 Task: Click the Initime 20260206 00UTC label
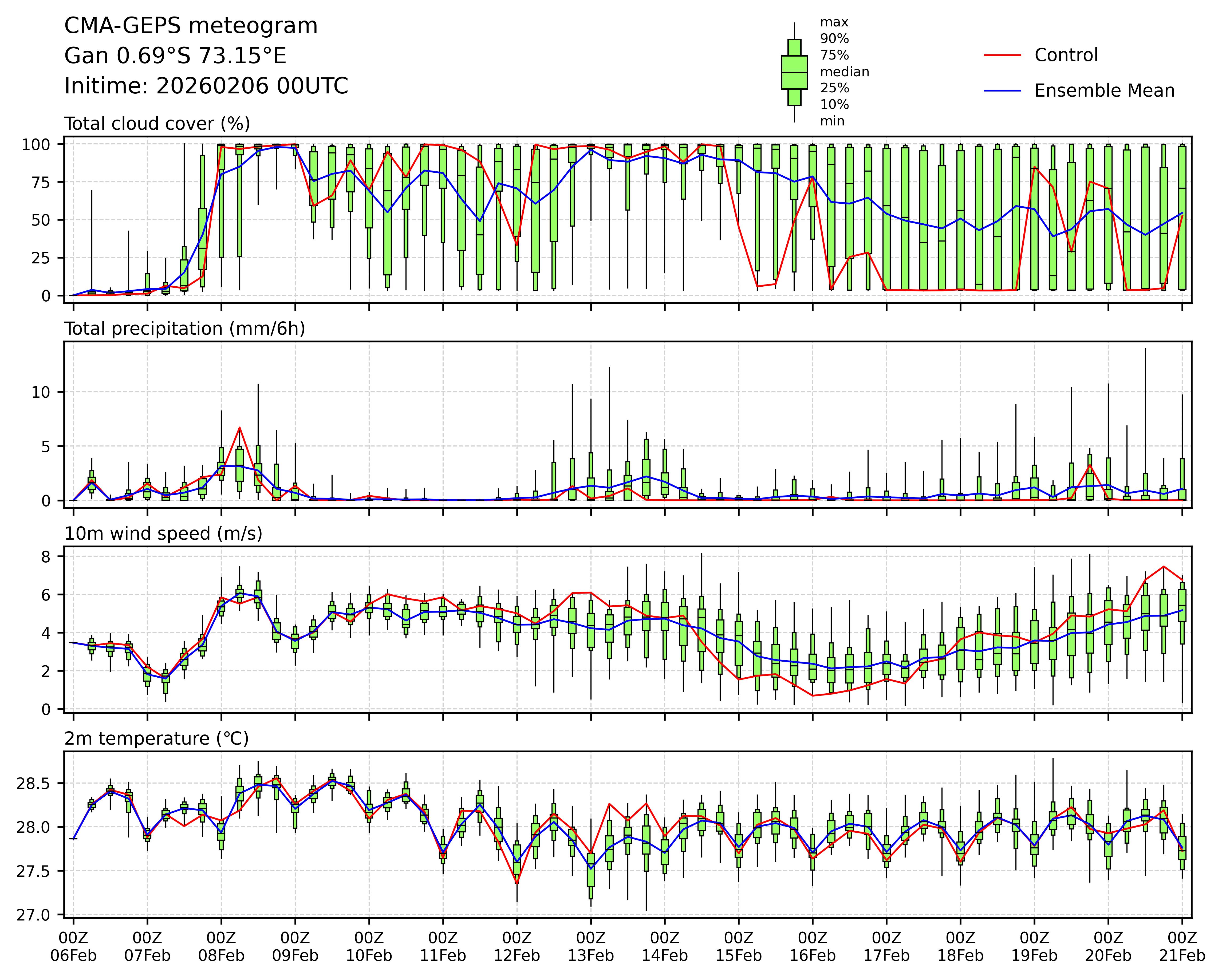coord(206,86)
